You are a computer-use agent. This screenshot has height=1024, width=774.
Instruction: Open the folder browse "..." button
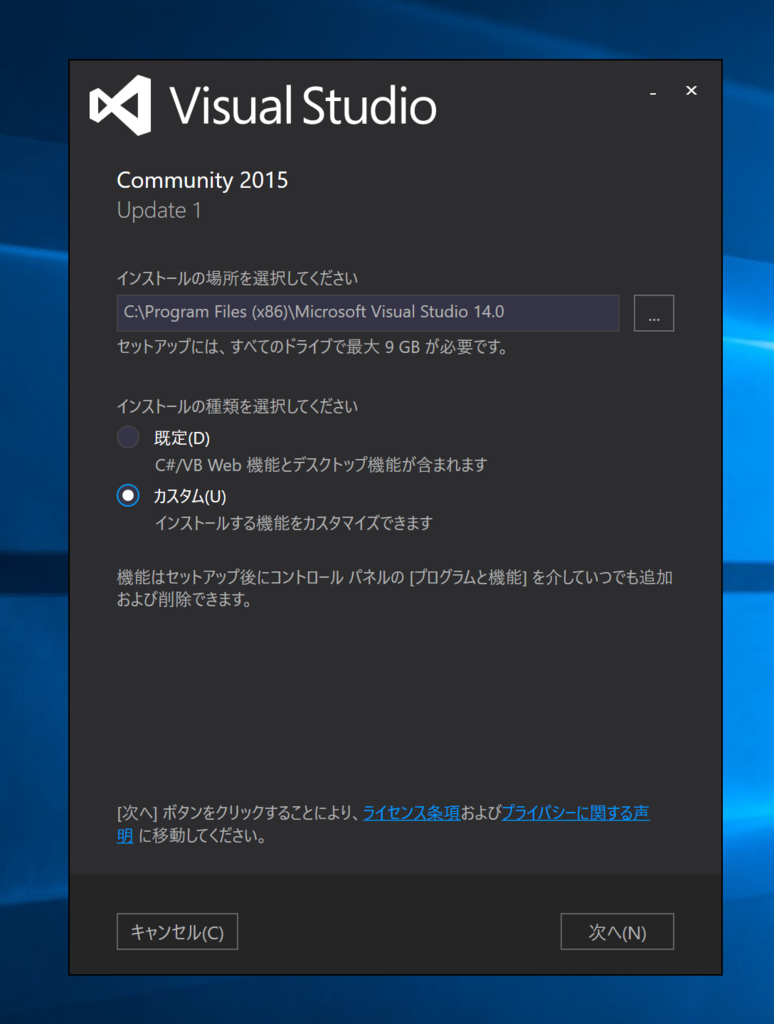(654, 313)
